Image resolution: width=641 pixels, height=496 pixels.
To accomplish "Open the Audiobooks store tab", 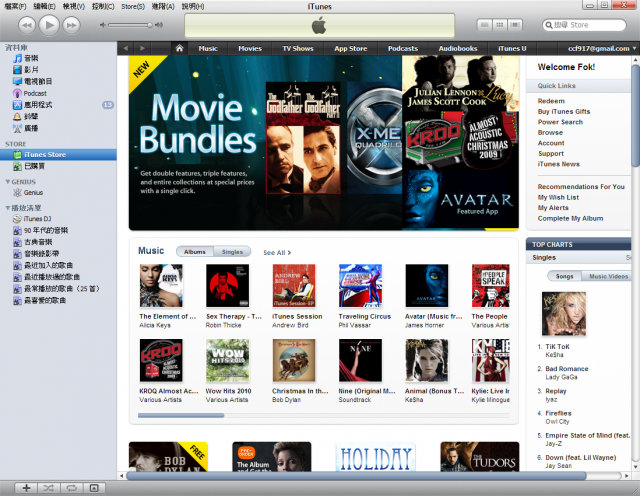I will click(458, 48).
